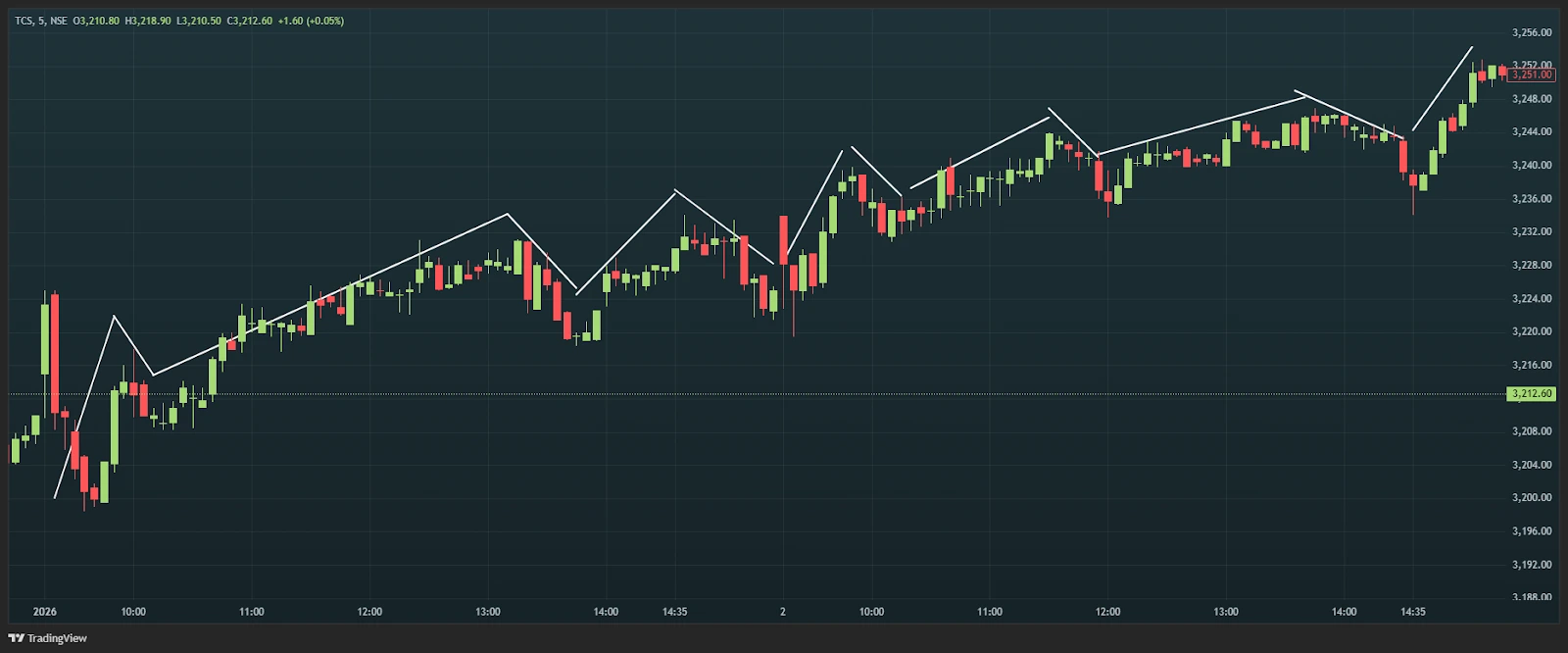This screenshot has width=1568, height=653.
Task: Click the 3,232.00 price scale label
Action: tap(1532, 232)
